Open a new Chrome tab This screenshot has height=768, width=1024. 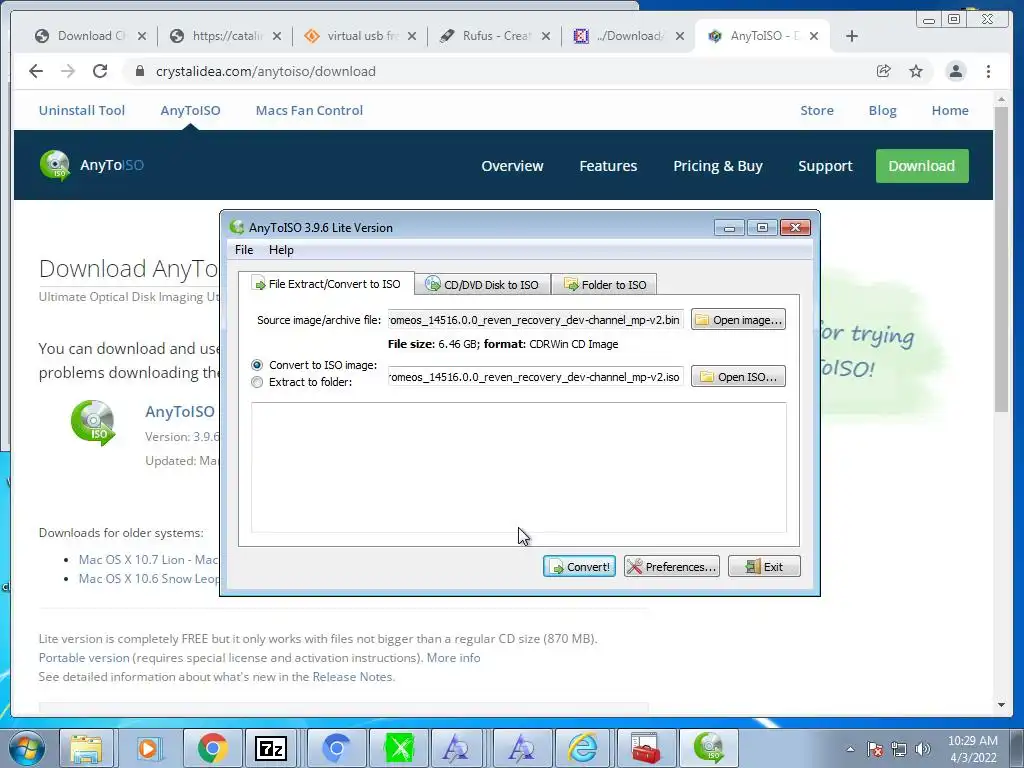pyautogui.click(x=852, y=36)
